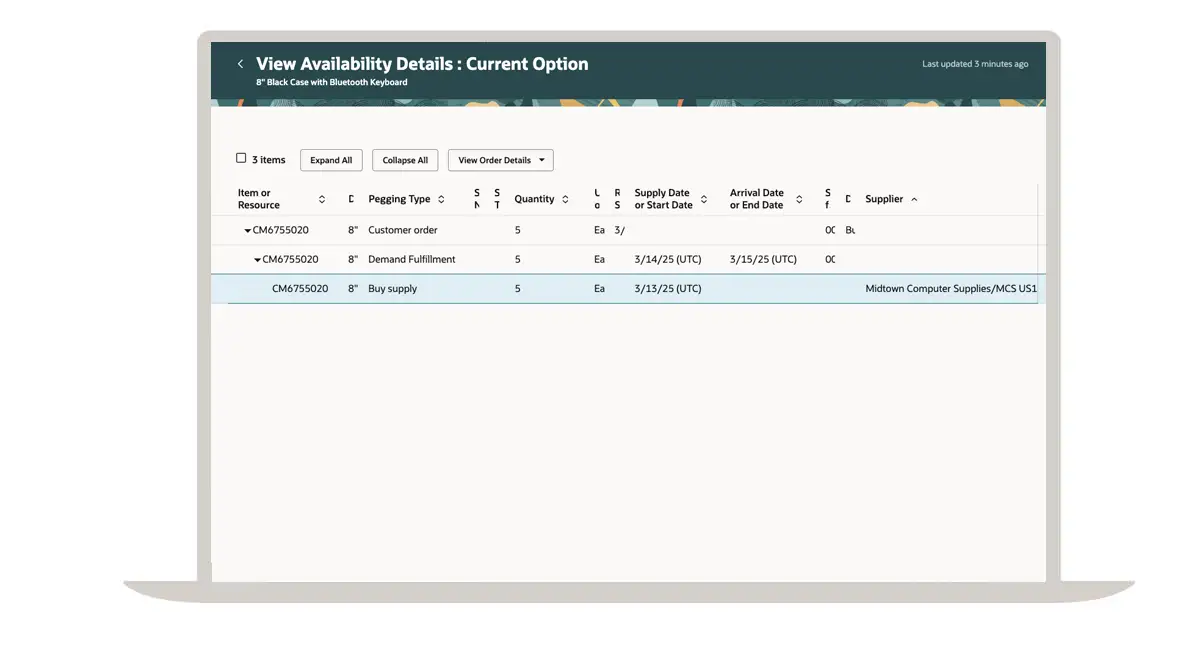The image size is (1187, 670).
Task: Select the 3/15/25 arrival date cell
Action: [x=763, y=260]
